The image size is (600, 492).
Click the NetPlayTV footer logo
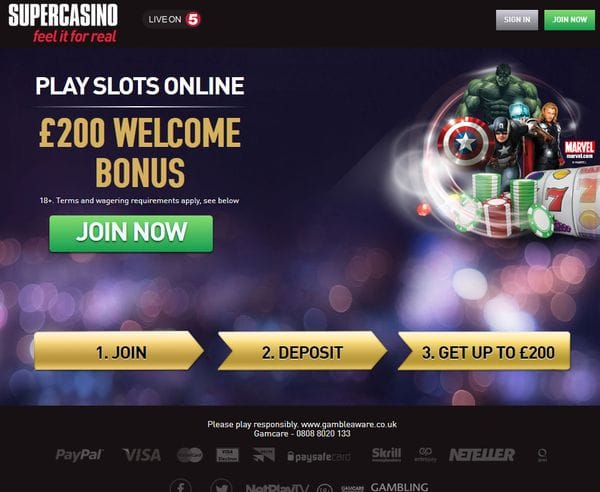click(x=277, y=488)
